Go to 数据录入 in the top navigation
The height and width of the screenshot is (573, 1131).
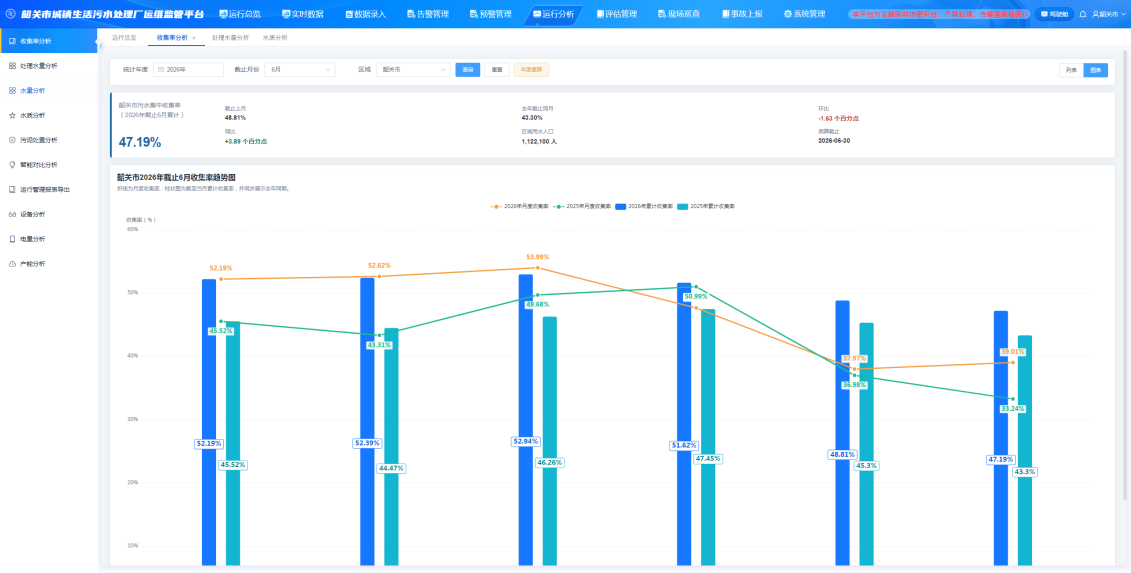[x=365, y=14]
